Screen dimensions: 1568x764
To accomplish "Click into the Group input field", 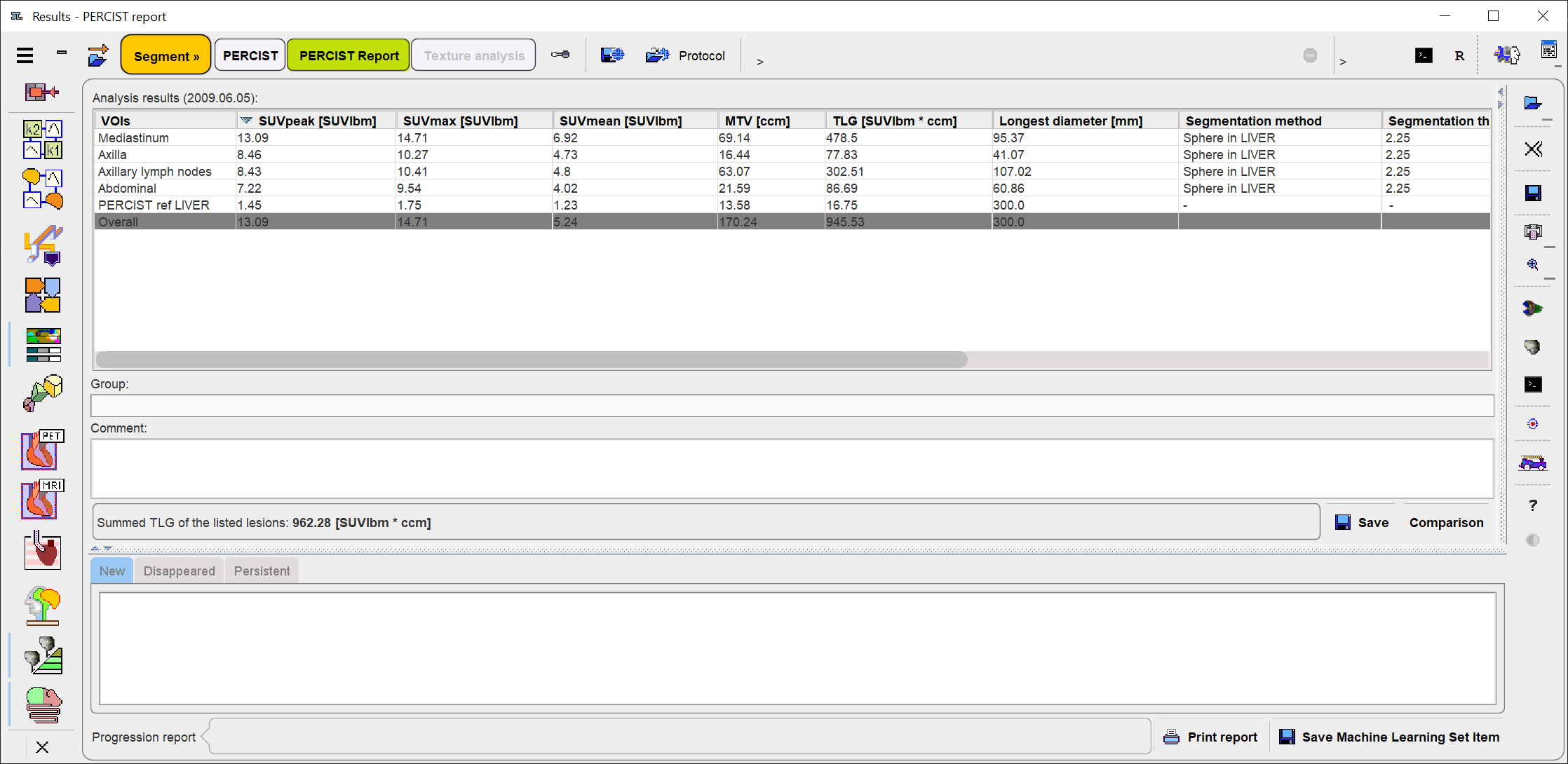I will (x=792, y=406).
